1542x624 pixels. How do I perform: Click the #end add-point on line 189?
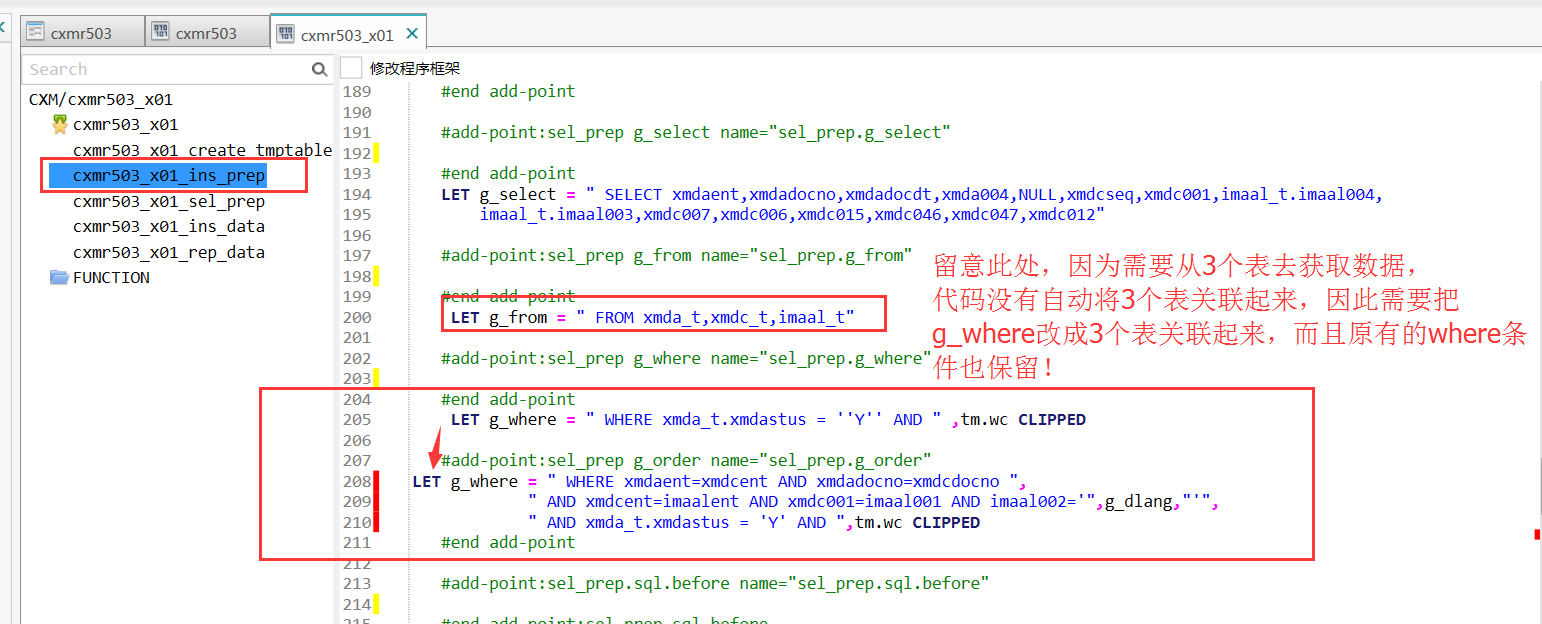point(508,91)
